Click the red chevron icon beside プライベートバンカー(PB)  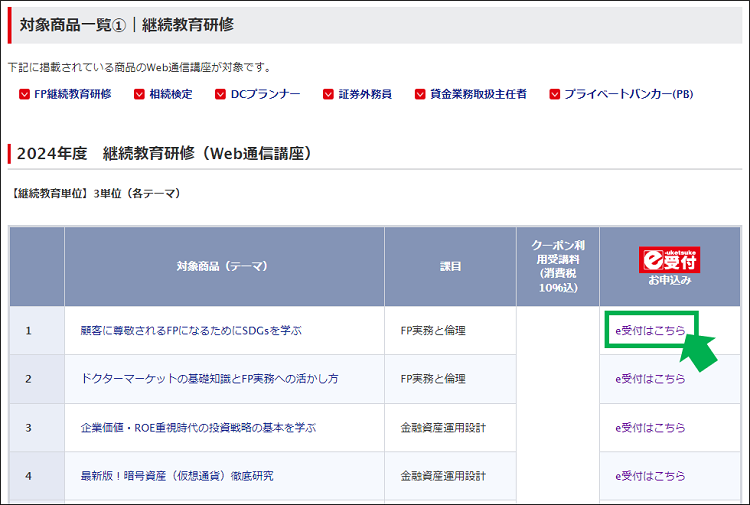552,95
